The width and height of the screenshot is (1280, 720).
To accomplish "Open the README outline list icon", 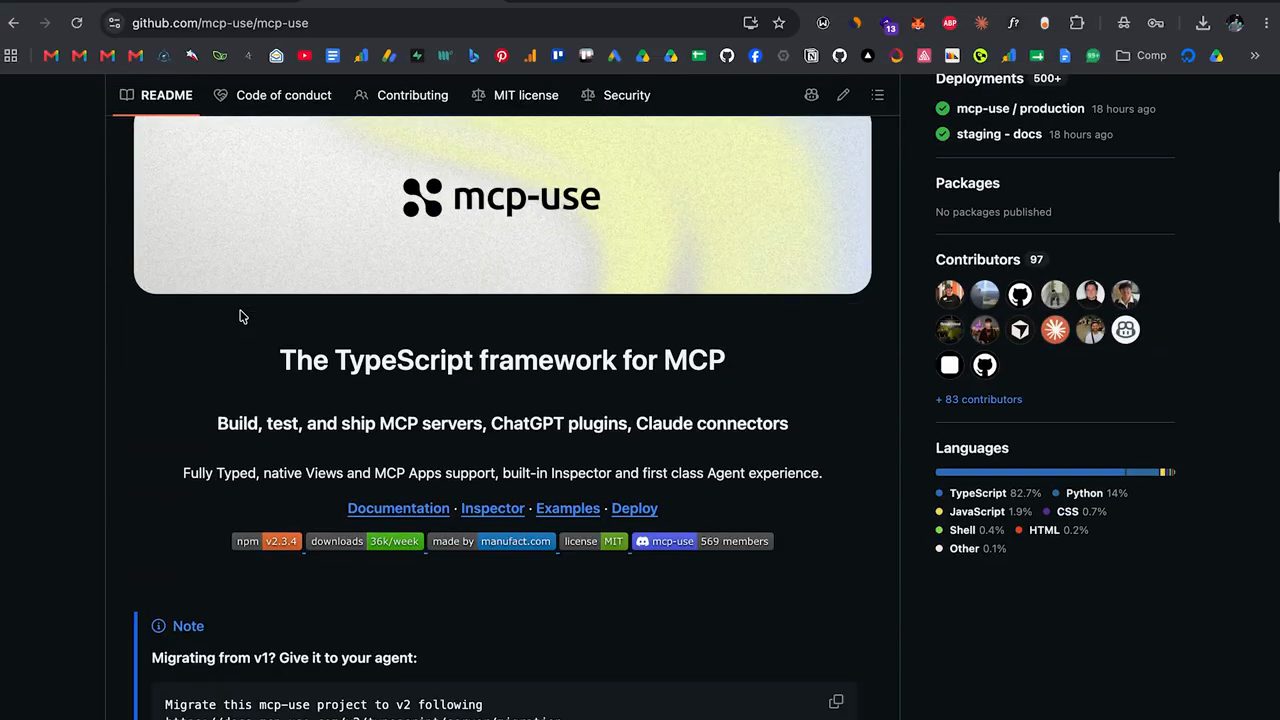I will coord(878,95).
